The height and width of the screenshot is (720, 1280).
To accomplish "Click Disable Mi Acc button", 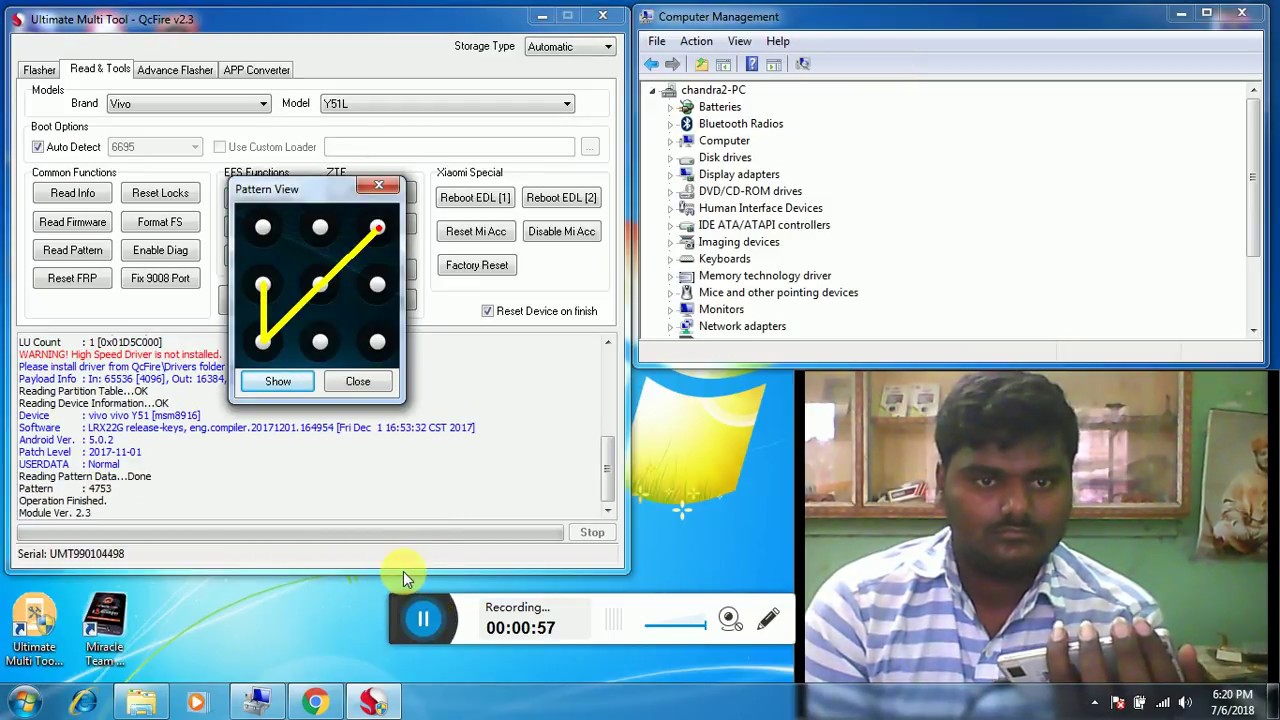I will point(561,232).
